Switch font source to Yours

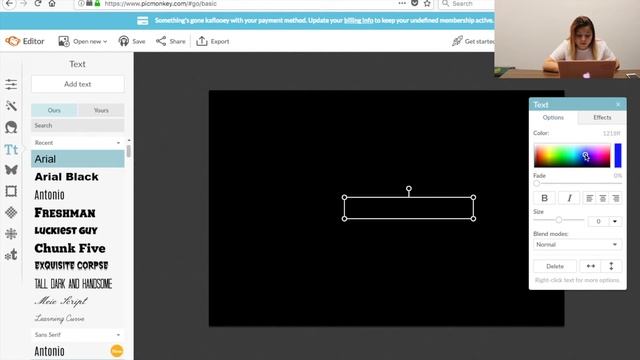[x=101, y=110]
